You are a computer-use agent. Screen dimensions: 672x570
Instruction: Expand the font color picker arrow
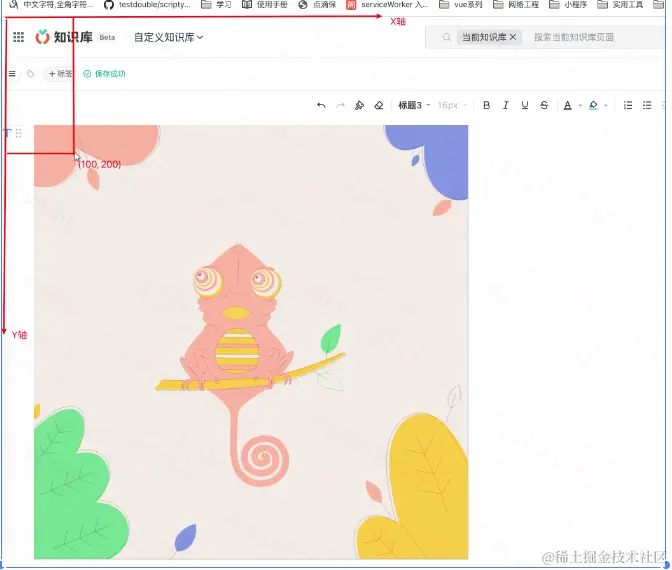[580, 105]
